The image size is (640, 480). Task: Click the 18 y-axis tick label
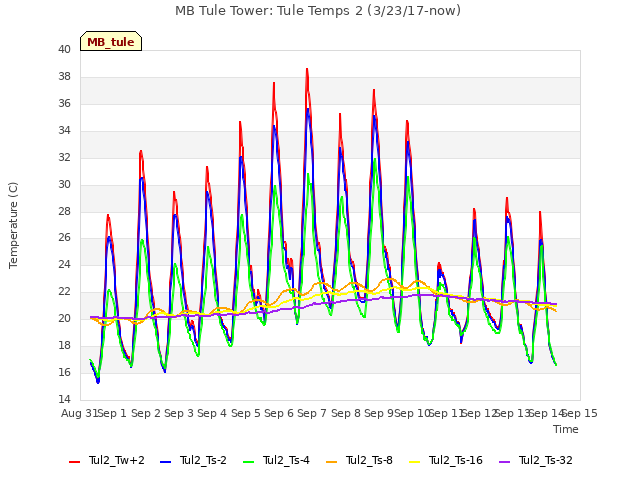[64, 345]
